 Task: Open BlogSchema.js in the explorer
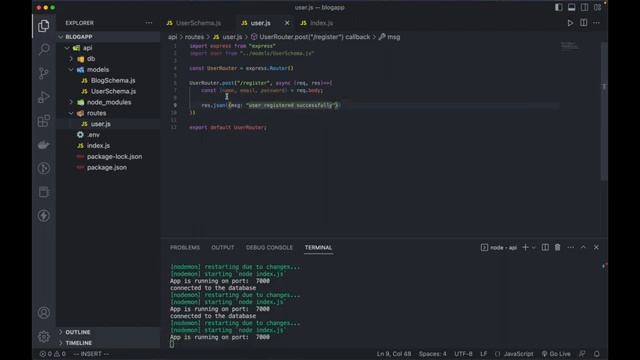108,80
